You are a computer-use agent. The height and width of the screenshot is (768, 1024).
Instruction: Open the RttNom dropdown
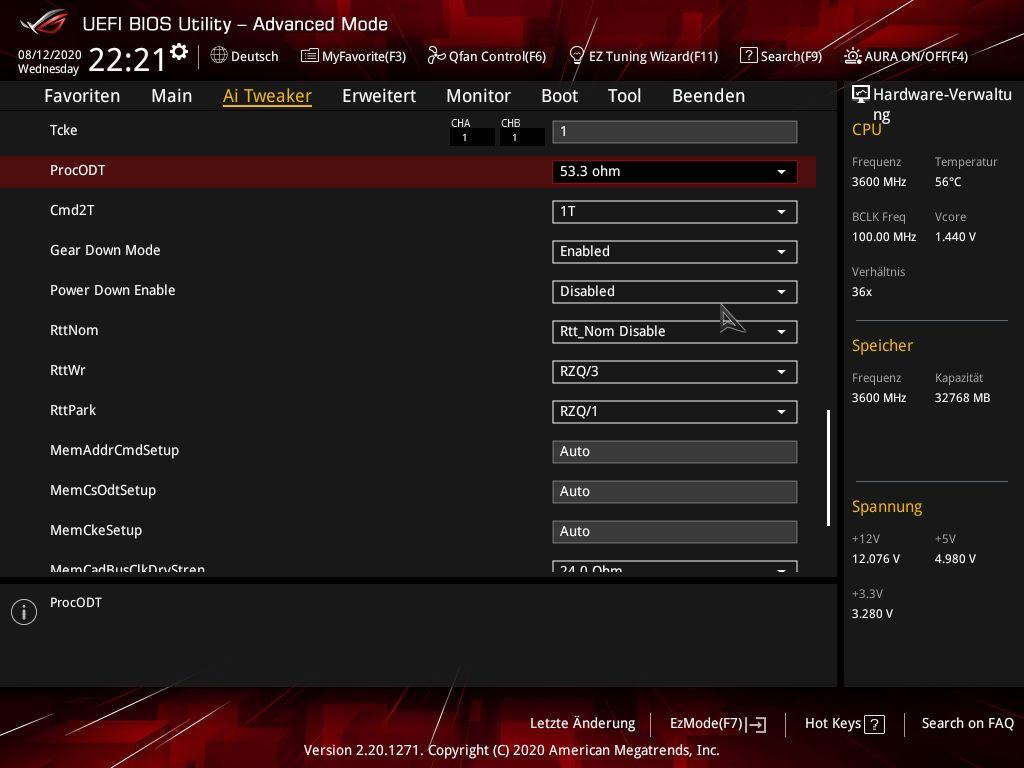[x=674, y=332]
